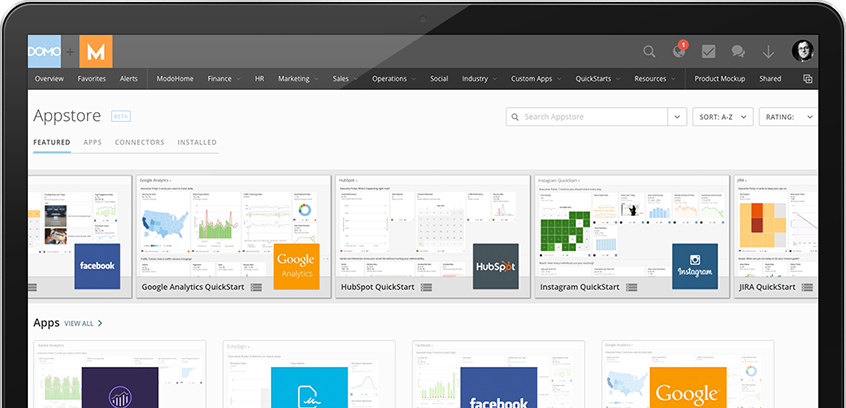
Task: Click the Adobe Analytics purple app logo
Action: [120, 387]
